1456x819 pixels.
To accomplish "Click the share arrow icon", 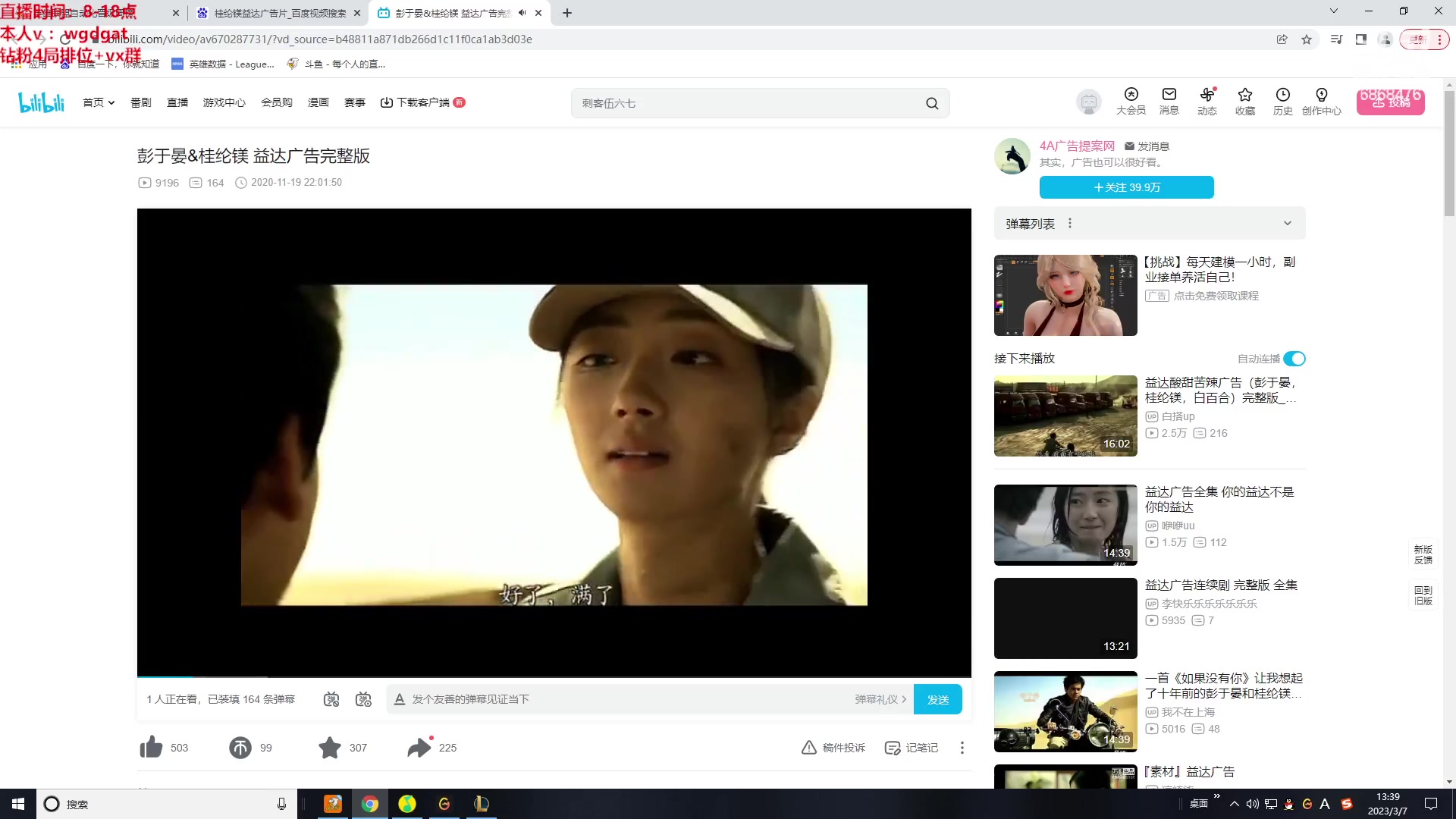I will [419, 748].
